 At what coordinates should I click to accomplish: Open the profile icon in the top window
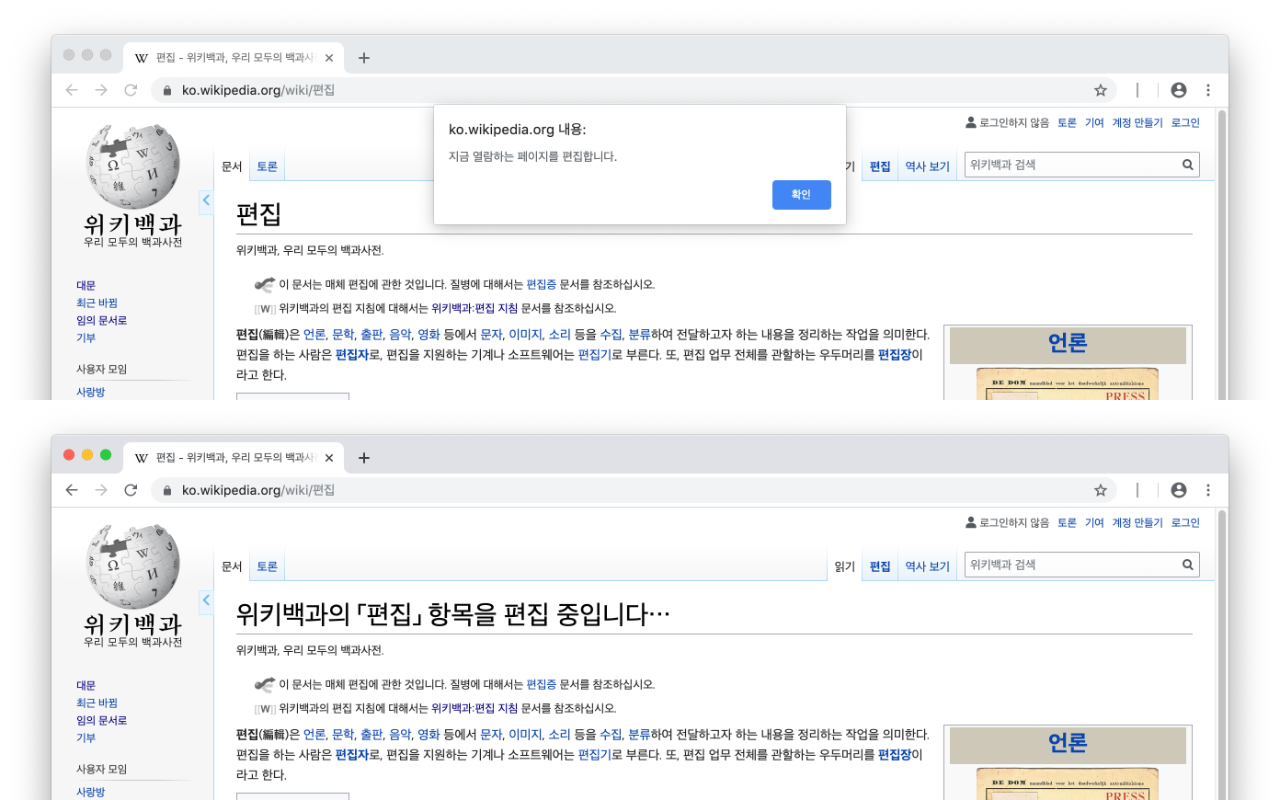[x=1178, y=90]
